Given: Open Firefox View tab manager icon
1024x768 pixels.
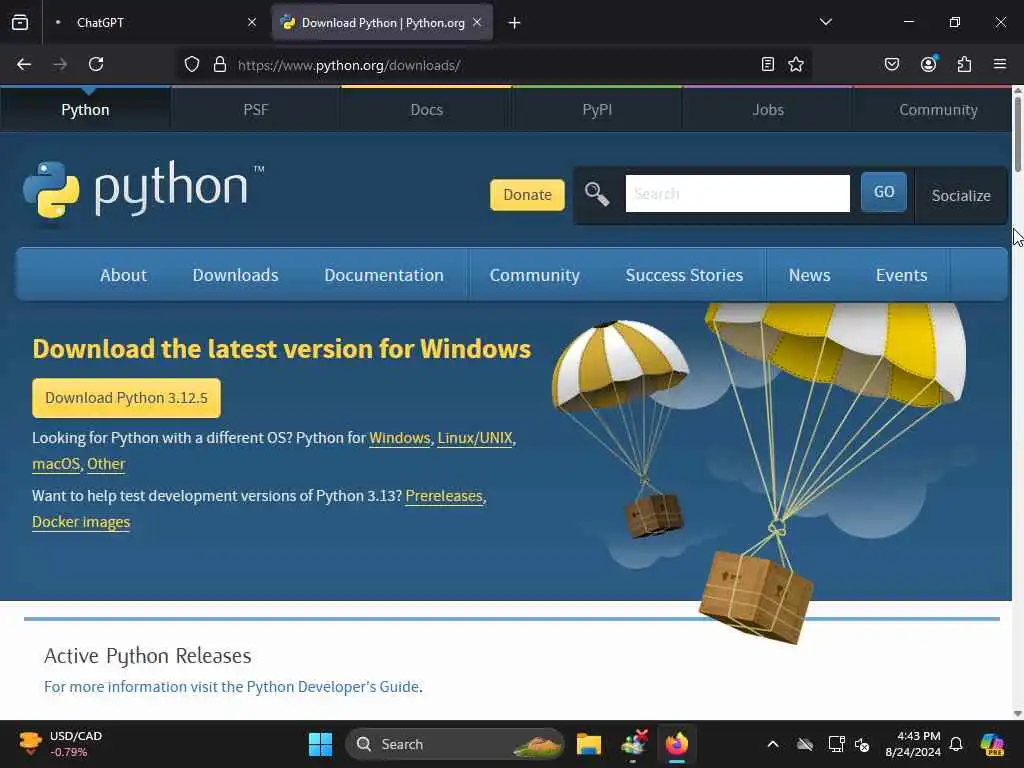Looking at the screenshot, I should [20, 22].
